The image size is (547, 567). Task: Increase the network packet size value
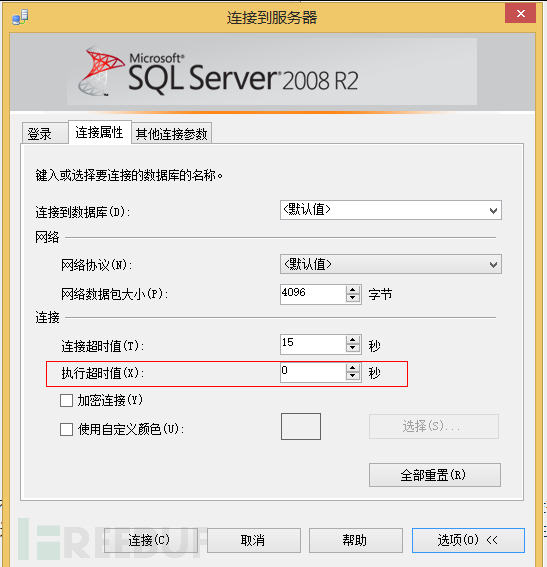353,290
